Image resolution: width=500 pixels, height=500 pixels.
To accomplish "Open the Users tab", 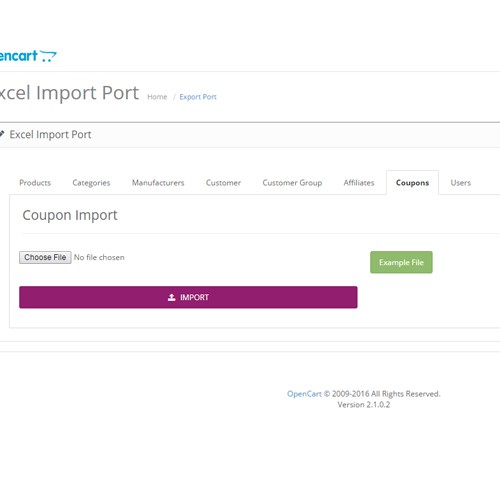I will [x=460, y=183].
